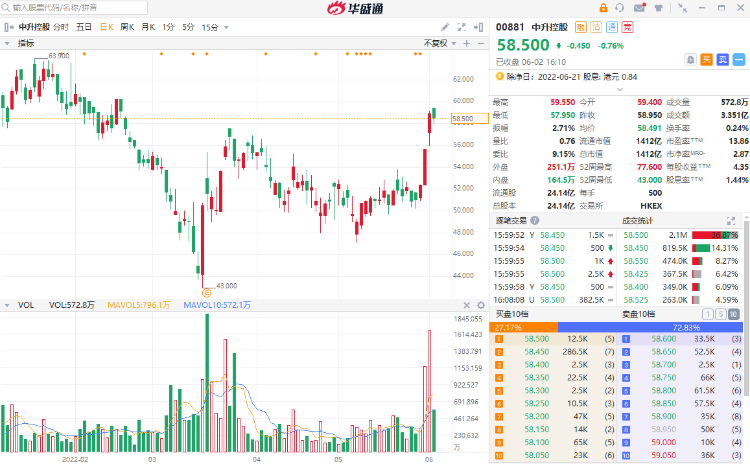Screen dimensions: 750x464
Task: Switch order book depth to 1 level
Action: click(709, 314)
